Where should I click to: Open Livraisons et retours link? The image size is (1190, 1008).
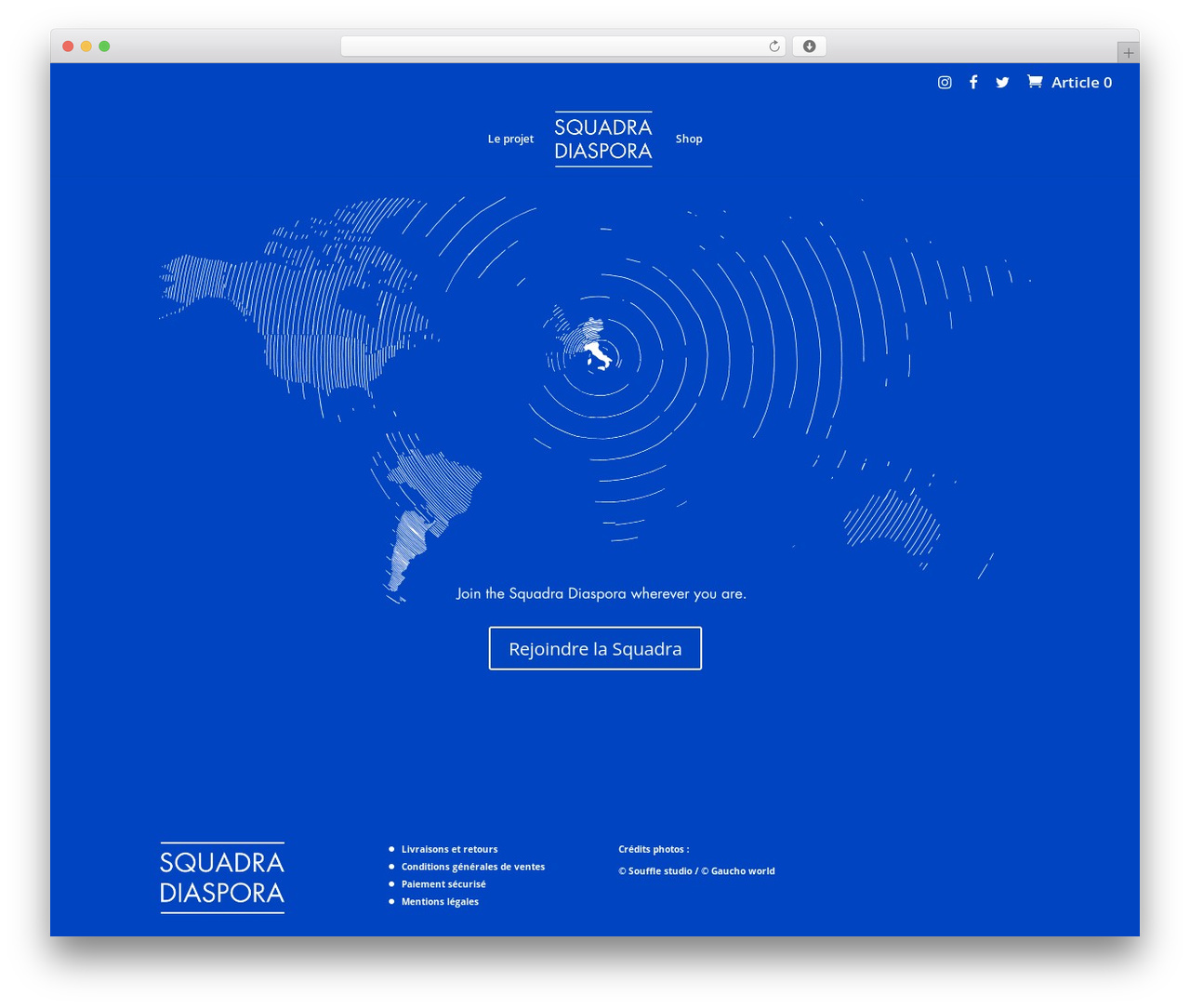click(x=449, y=849)
